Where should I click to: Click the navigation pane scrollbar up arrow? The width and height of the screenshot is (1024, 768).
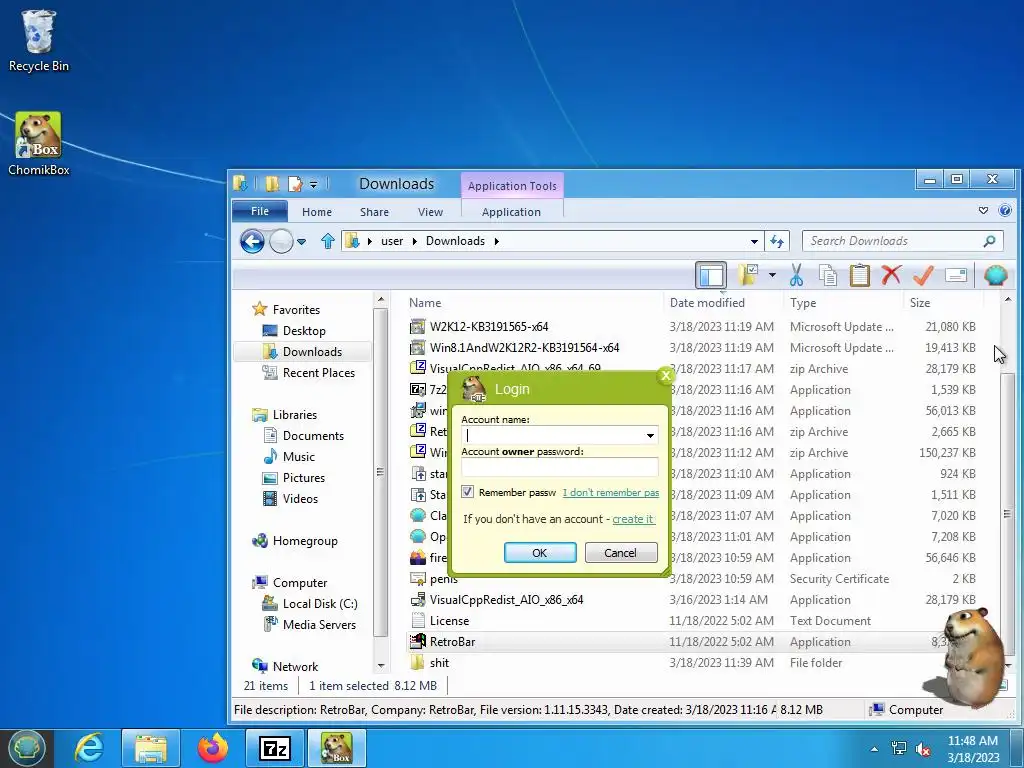coord(381,300)
